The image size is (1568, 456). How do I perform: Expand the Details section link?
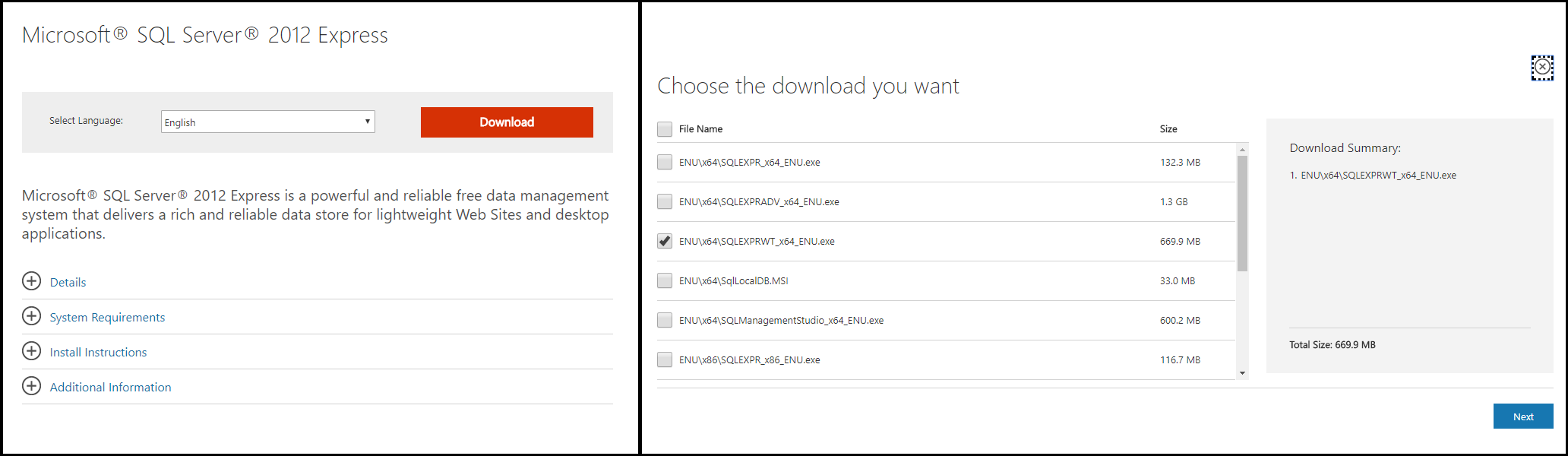point(68,283)
